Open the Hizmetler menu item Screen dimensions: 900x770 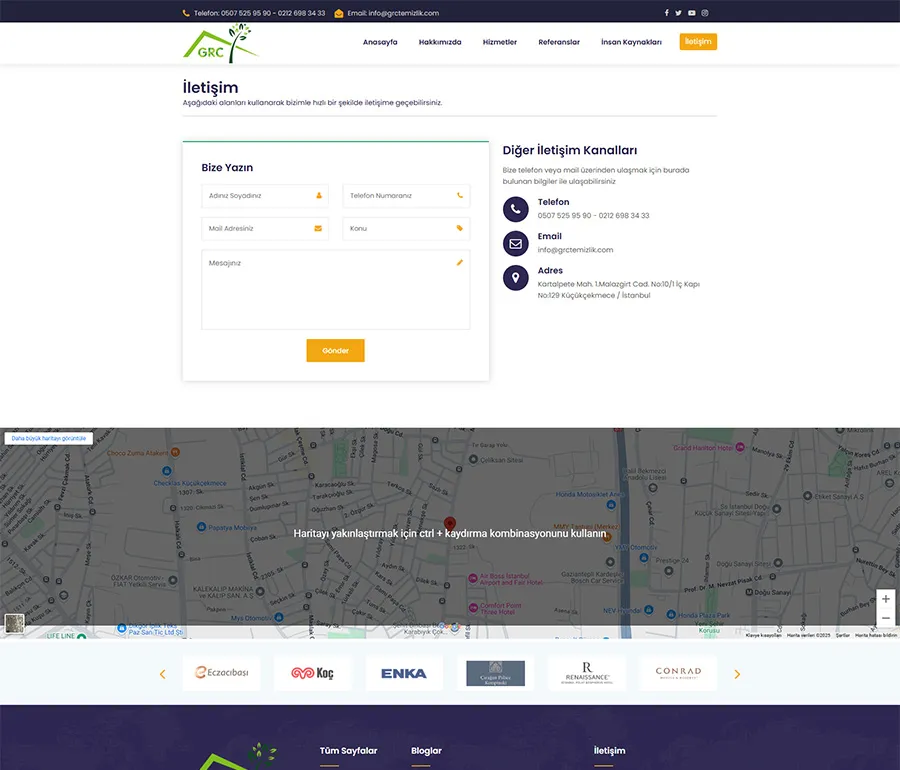[x=499, y=42]
